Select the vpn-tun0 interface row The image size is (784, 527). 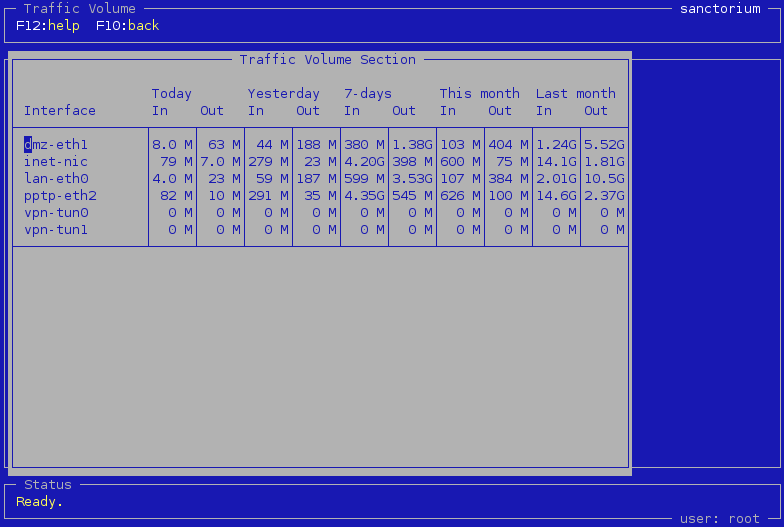point(56,213)
